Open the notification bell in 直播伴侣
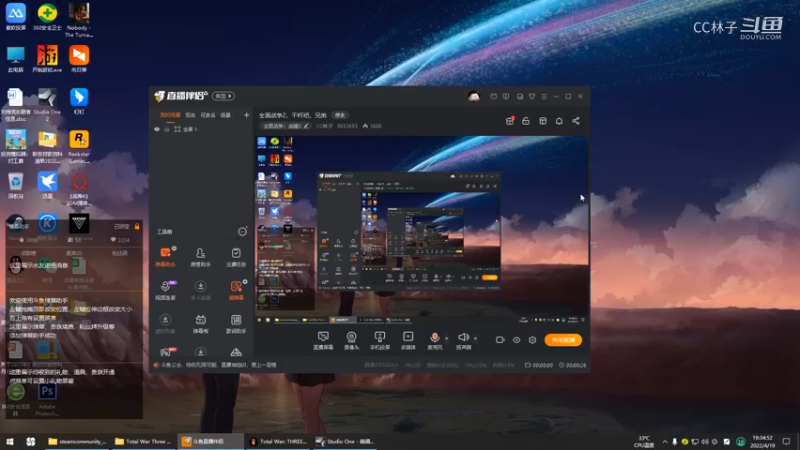 [x=559, y=121]
